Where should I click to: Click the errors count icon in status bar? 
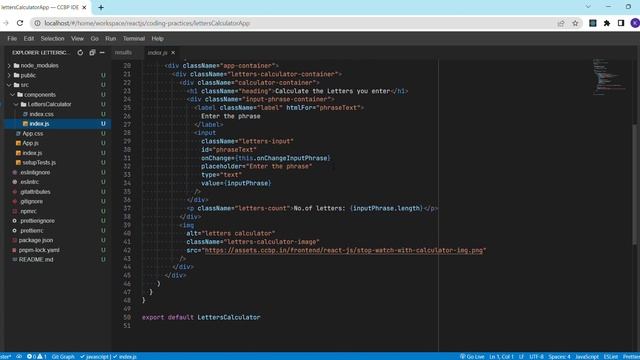tap(31, 356)
